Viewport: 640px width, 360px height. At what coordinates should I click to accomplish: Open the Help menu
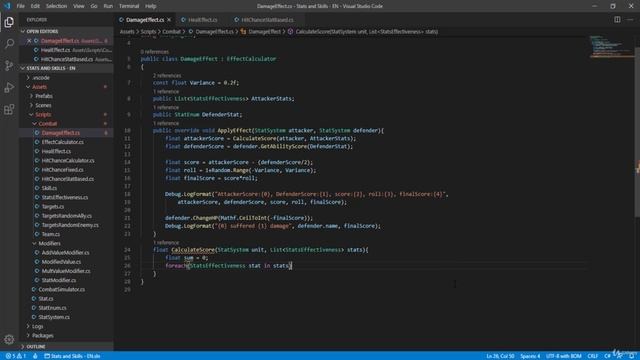151,6
